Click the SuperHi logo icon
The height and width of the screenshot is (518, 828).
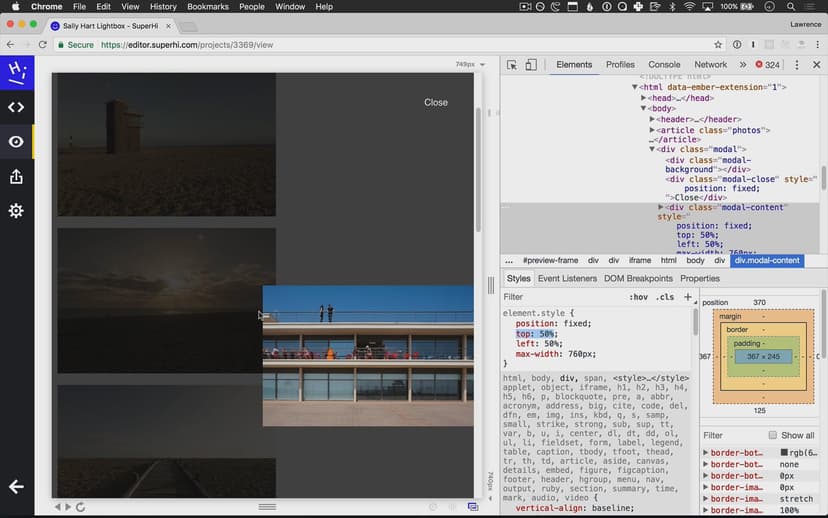[16, 72]
